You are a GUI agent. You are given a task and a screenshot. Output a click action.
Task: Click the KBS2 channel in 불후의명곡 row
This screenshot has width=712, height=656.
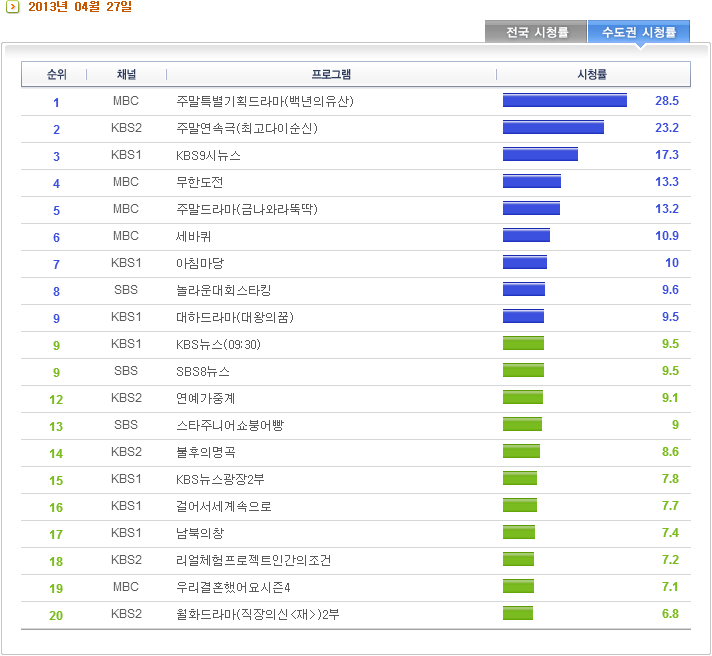point(126,452)
